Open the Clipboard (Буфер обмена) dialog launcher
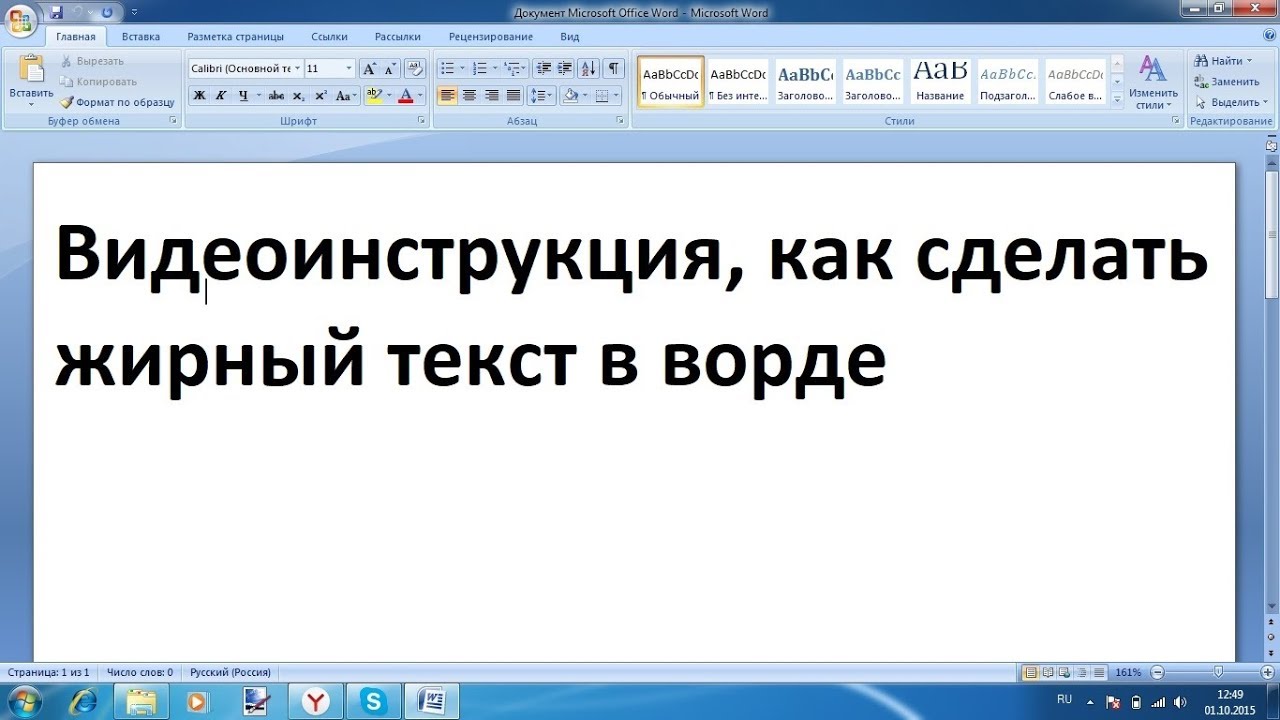This screenshot has height=720, width=1280. click(x=173, y=121)
